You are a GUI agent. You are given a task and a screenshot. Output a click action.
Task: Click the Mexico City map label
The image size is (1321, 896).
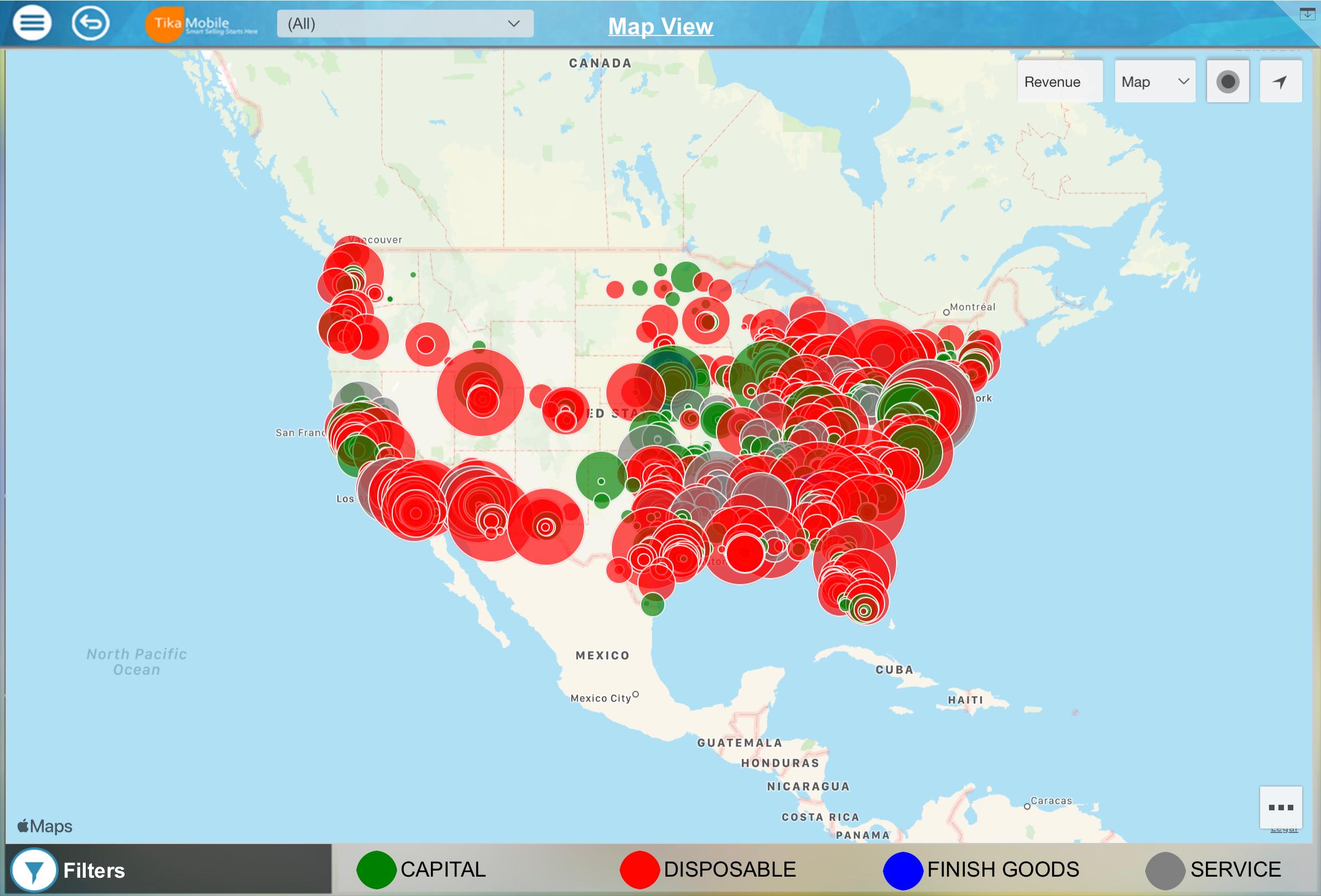pos(601,699)
